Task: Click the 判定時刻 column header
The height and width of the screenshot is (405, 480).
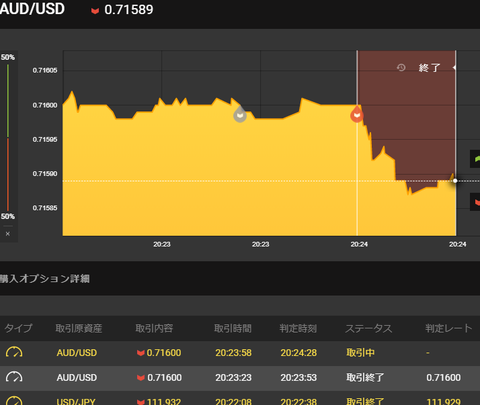Action: (298, 328)
